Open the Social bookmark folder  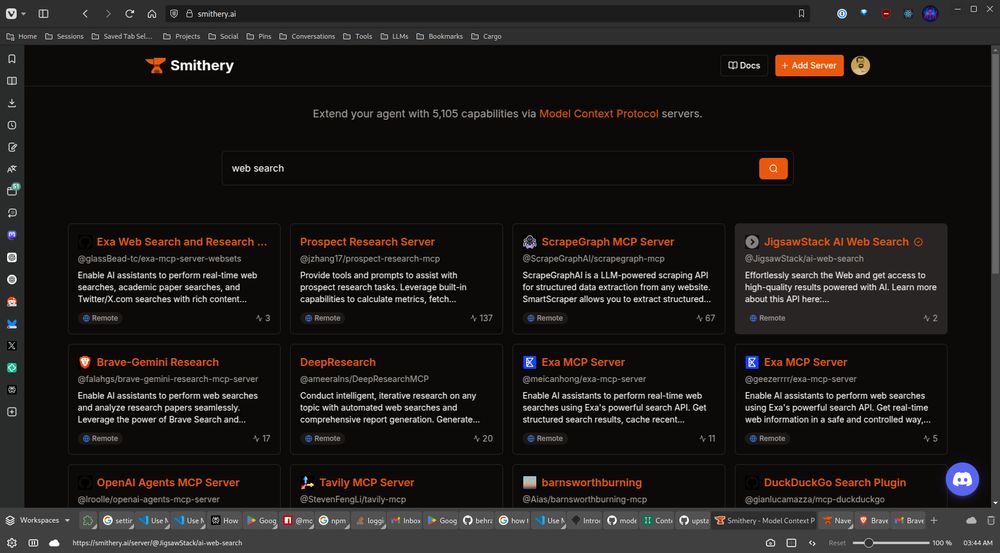click(223, 36)
